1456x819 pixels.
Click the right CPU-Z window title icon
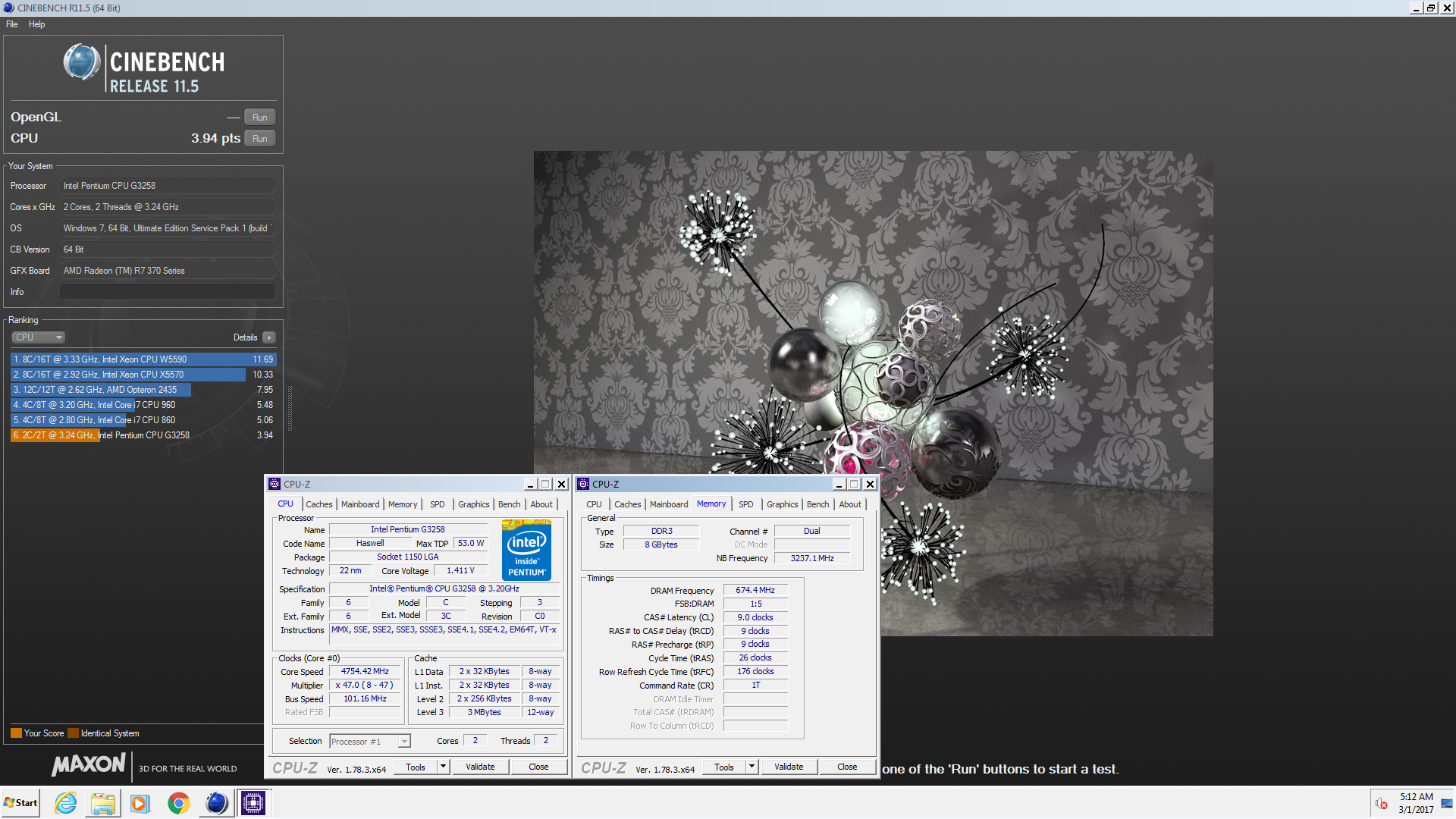(583, 484)
